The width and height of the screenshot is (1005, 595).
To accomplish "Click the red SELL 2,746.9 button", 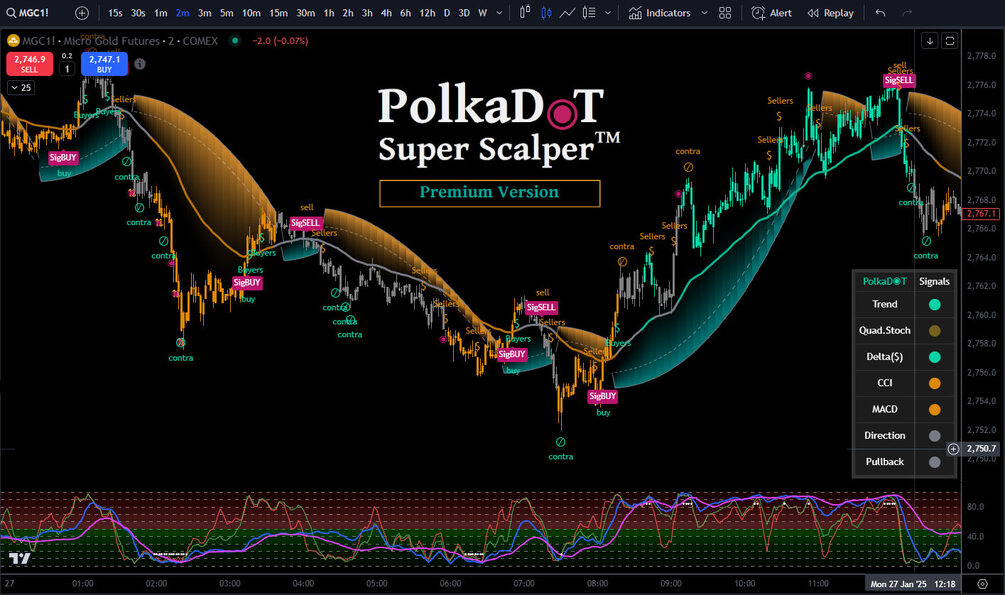I will click(x=29, y=63).
